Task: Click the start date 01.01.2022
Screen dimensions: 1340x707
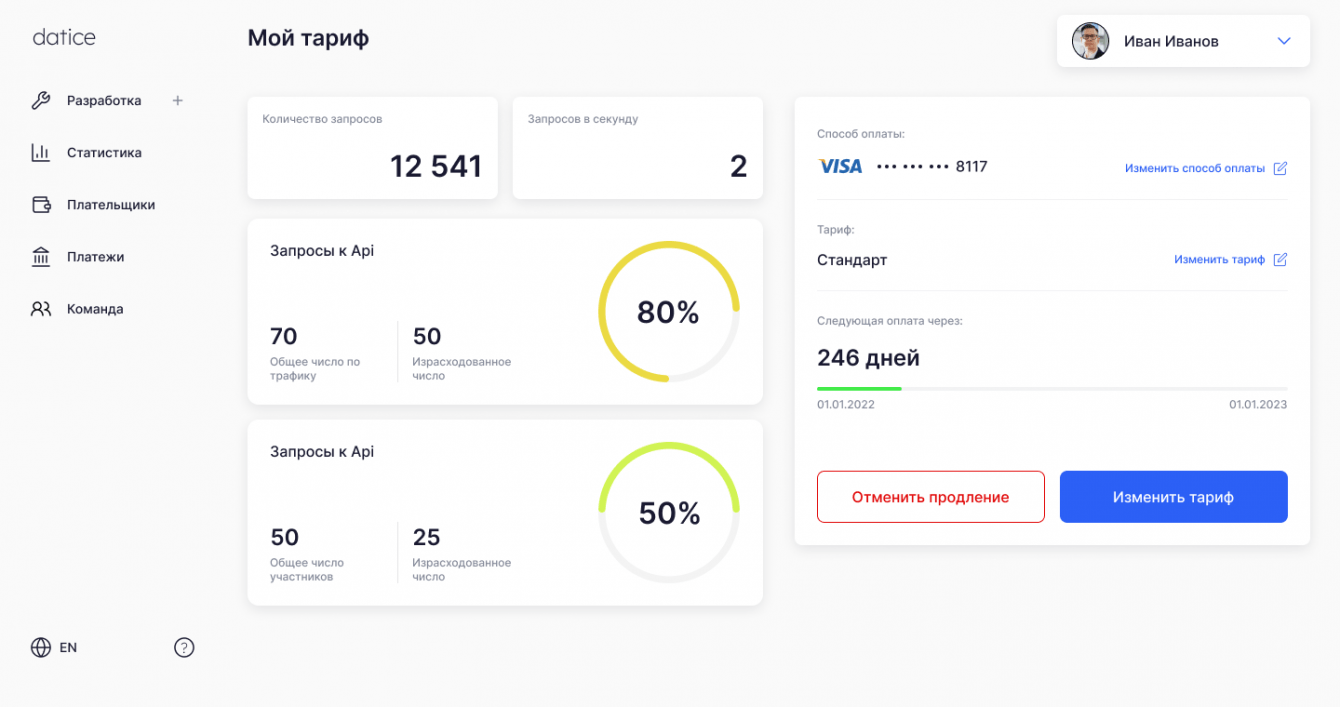Action: 846,405
